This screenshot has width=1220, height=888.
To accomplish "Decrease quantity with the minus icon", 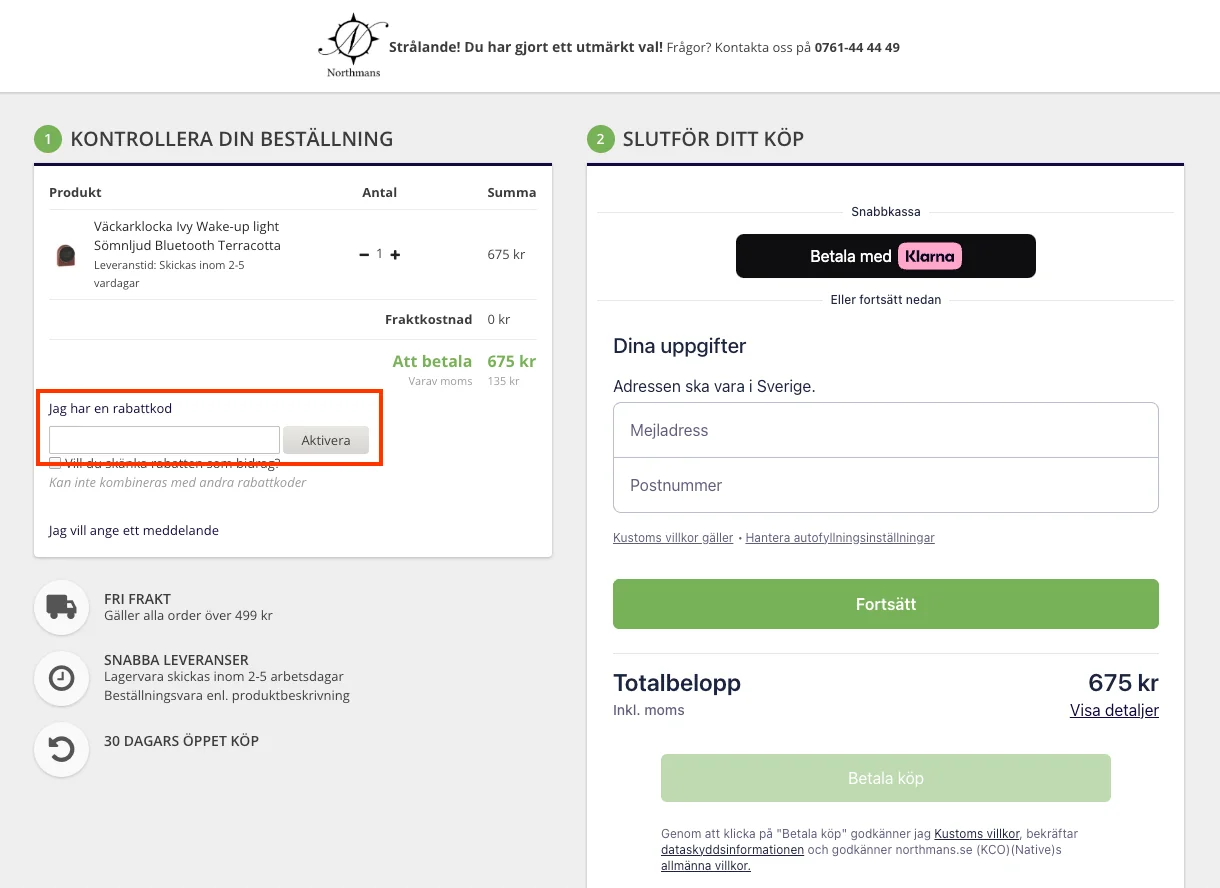I will (x=364, y=255).
